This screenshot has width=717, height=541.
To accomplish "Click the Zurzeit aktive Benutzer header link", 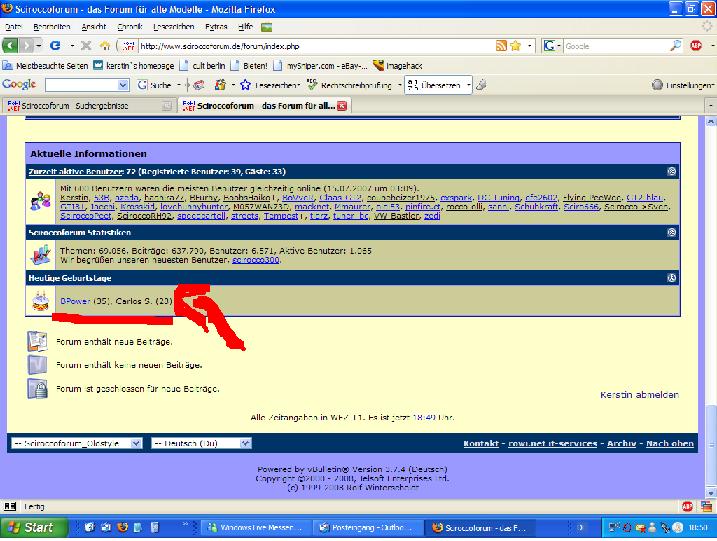I will [75, 171].
